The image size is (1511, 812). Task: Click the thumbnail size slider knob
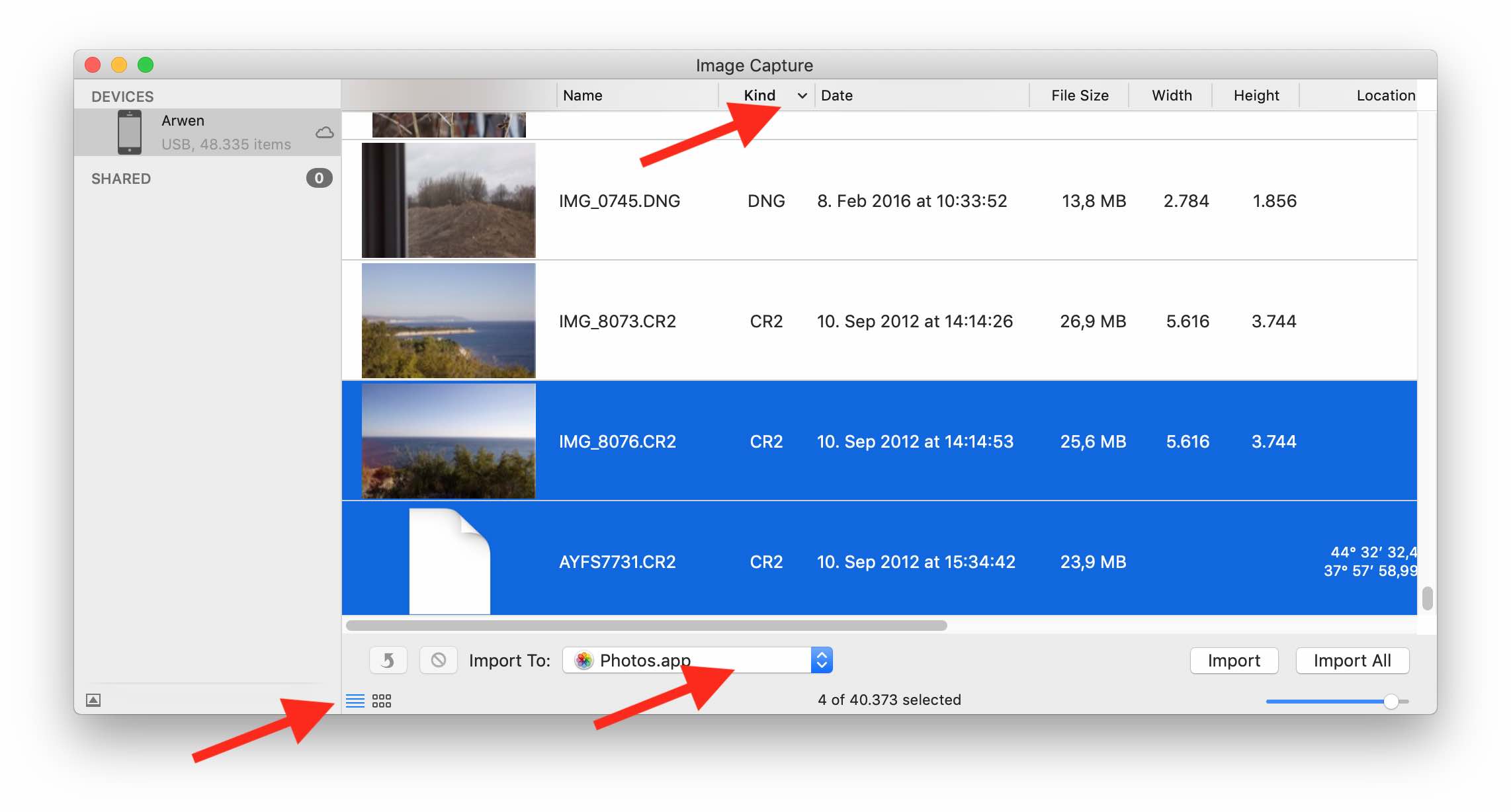pos(1391,701)
